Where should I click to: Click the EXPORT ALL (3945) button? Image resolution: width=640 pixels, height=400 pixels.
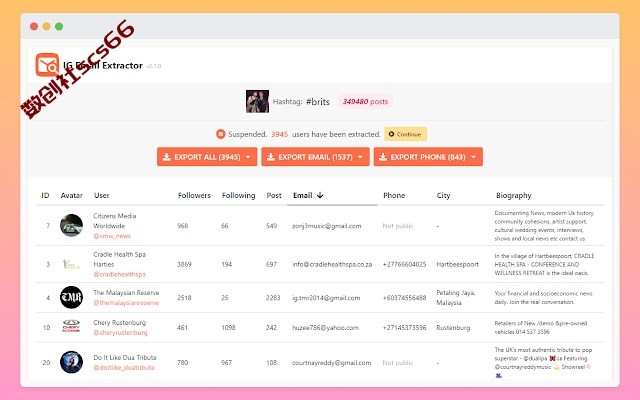click(207, 157)
